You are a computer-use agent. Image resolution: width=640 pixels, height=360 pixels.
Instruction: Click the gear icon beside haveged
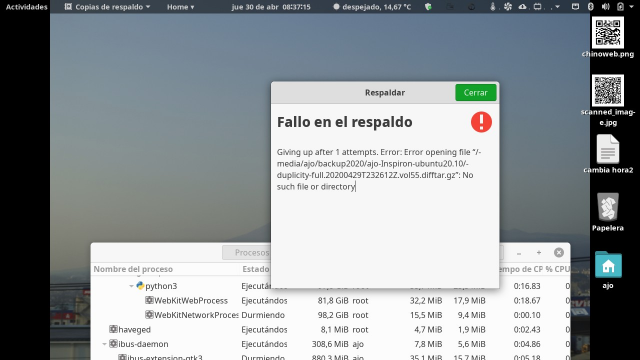113,329
